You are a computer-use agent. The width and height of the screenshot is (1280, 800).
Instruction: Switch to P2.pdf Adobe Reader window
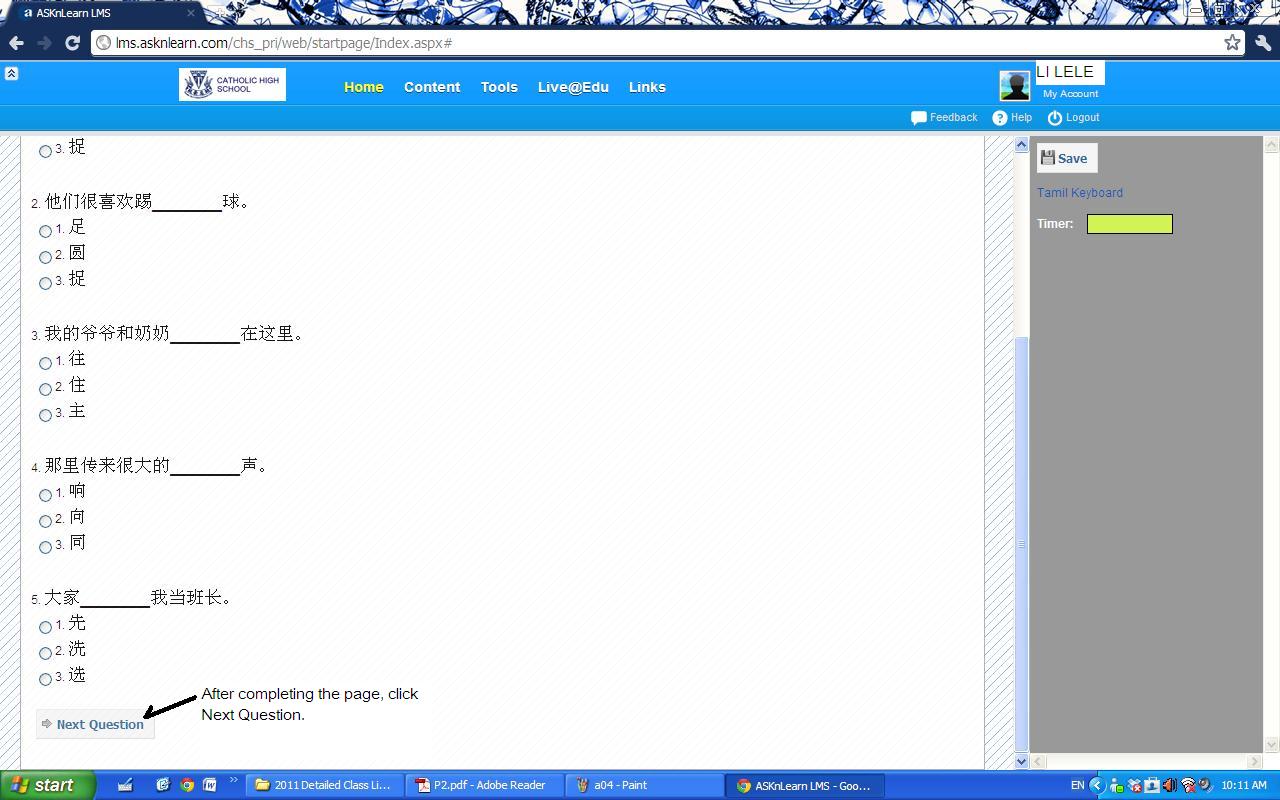[x=485, y=785]
